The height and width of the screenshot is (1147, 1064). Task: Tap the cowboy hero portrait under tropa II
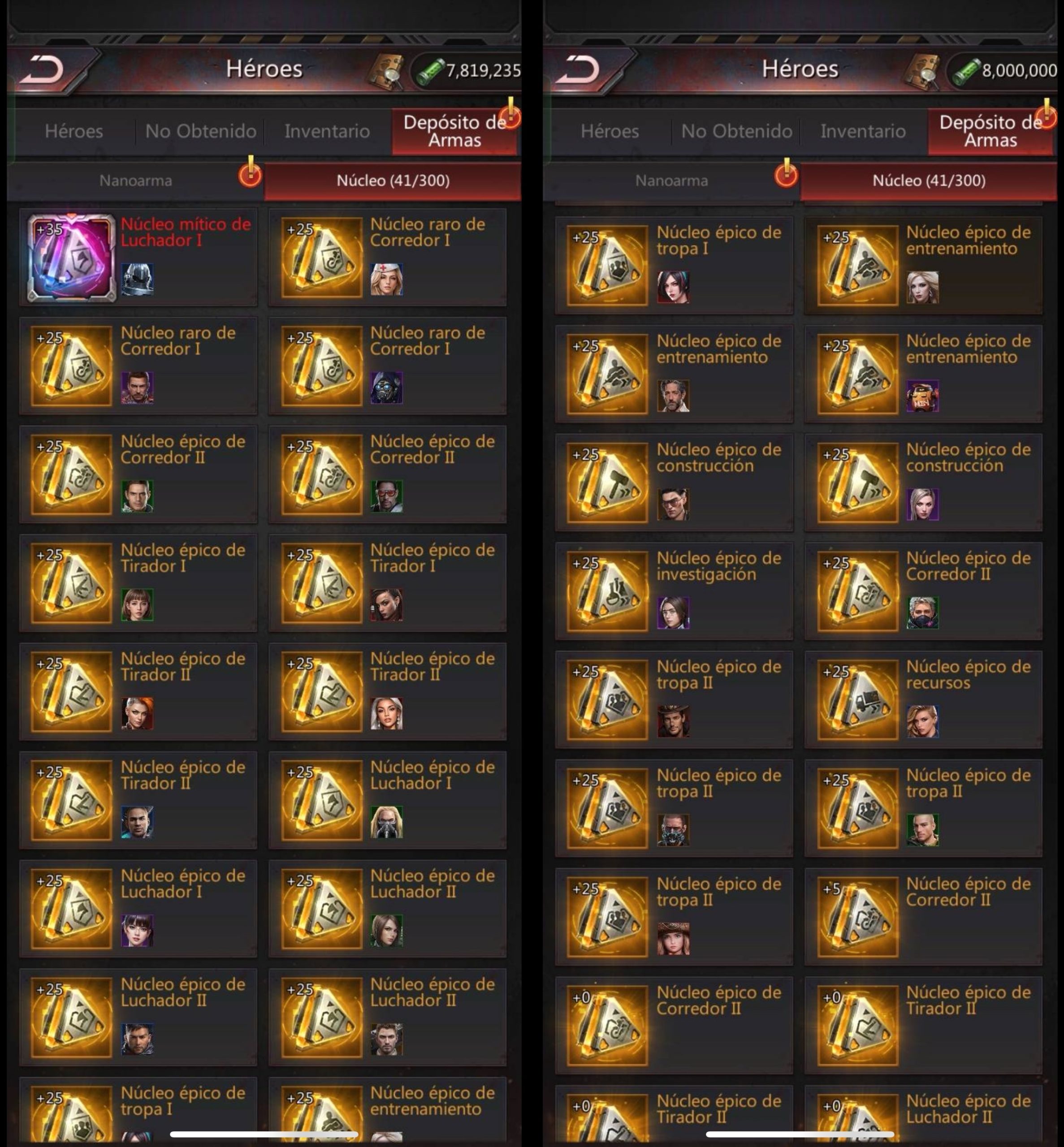[x=673, y=721]
